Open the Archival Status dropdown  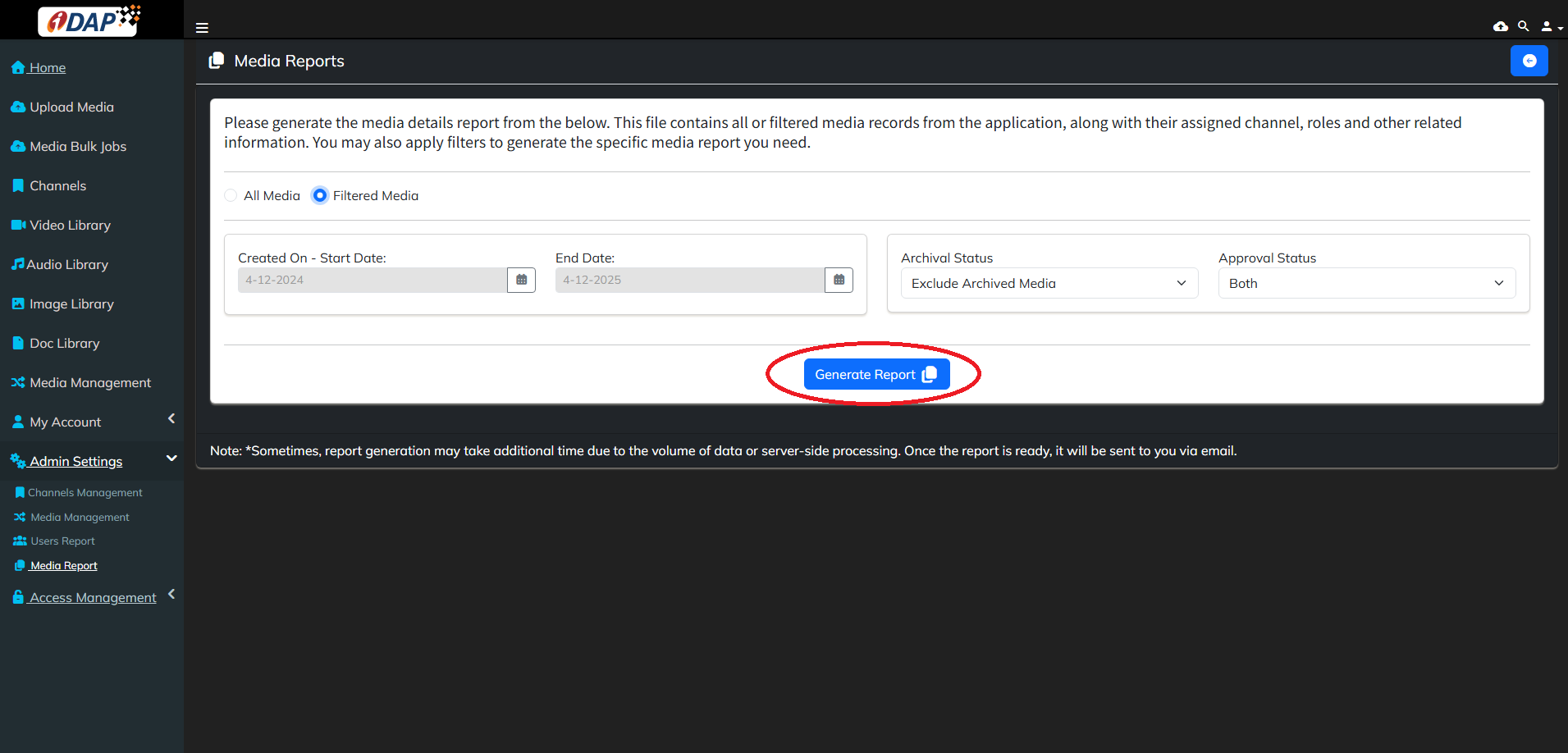click(1049, 283)
